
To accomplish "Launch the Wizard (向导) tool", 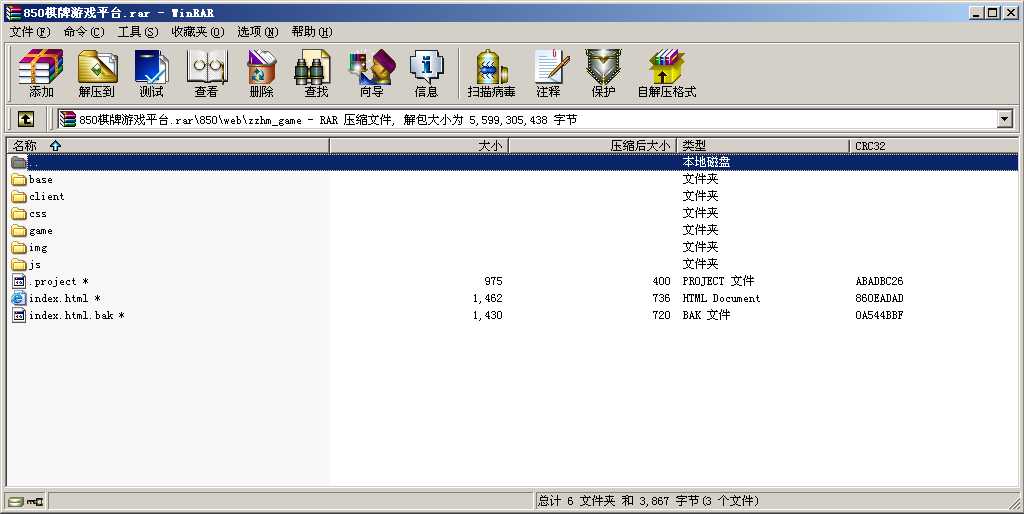I will coord(372,73).
